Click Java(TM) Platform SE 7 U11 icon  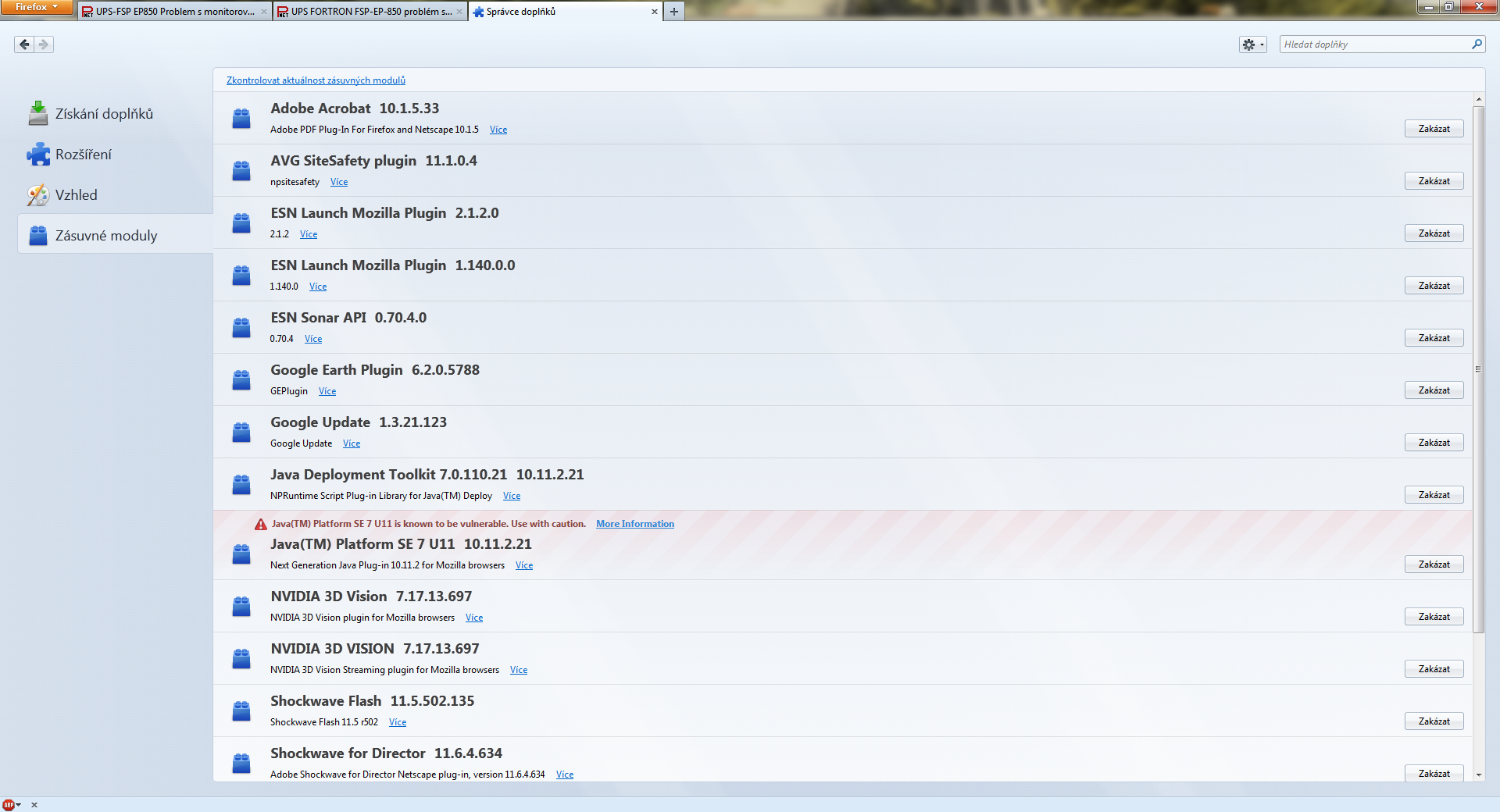point(241,554)
